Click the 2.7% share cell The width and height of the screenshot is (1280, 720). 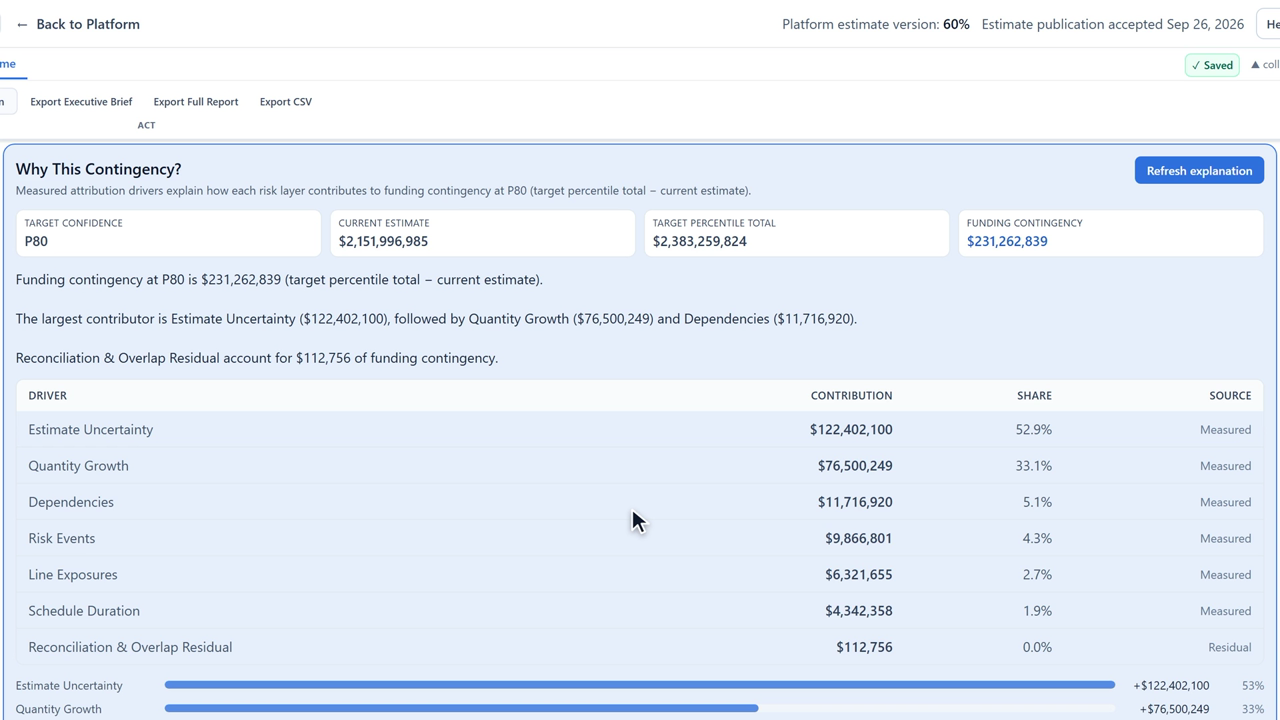[x=1037, y=574]
